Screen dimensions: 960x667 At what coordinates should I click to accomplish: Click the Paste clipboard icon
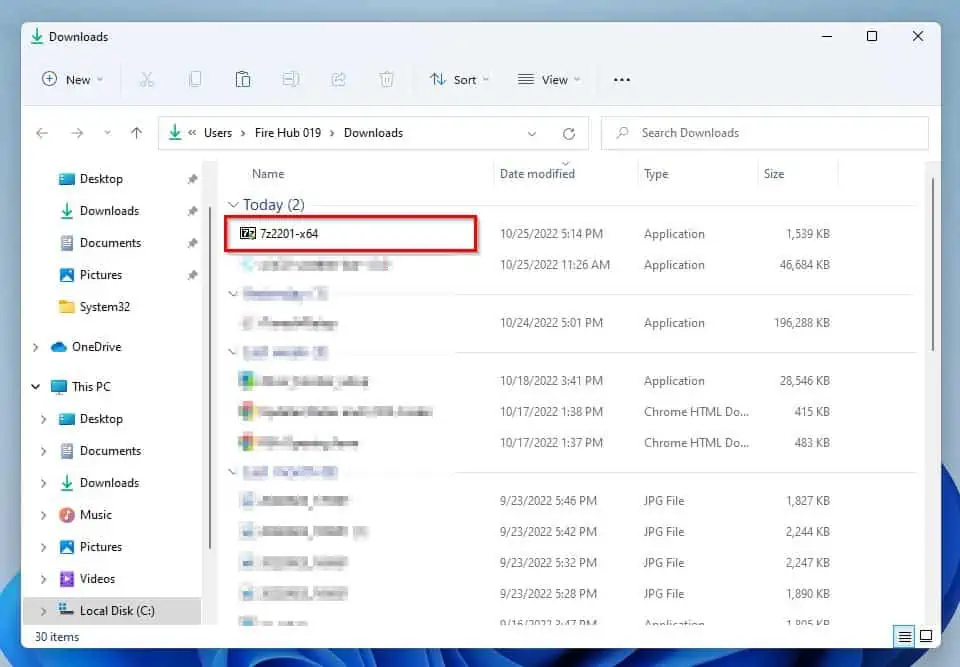[x=242, y=80]
